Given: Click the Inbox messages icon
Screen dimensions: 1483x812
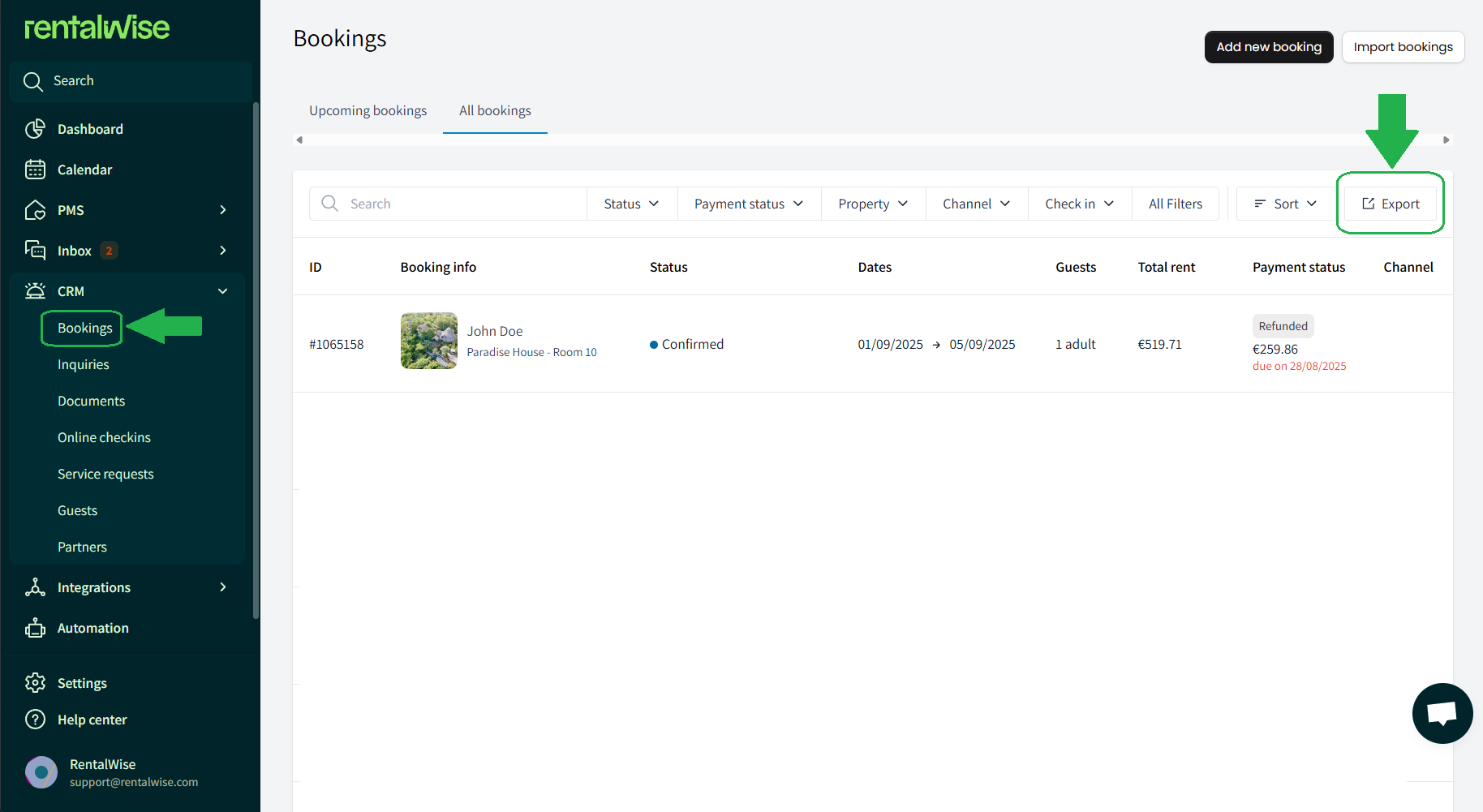Looking at the screenshot, I should coord(35,250).
